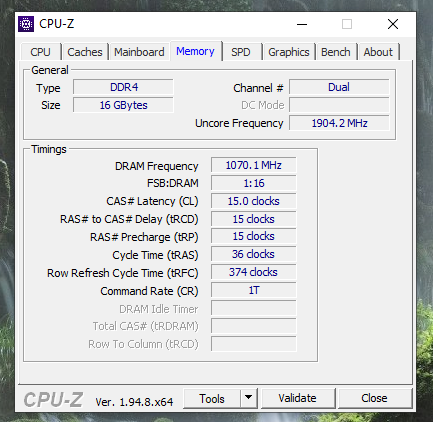The width and height of the screenshot is (433, 422).
Task: Go to the SPD tab
Action: [241, 52]
